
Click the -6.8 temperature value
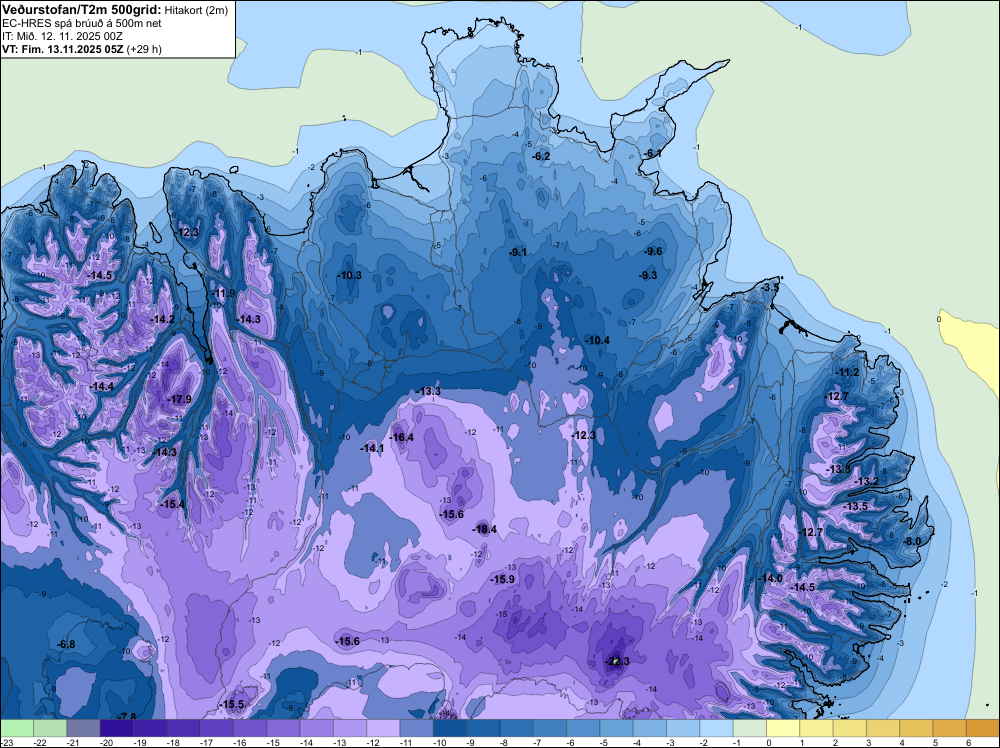(66, 644)
